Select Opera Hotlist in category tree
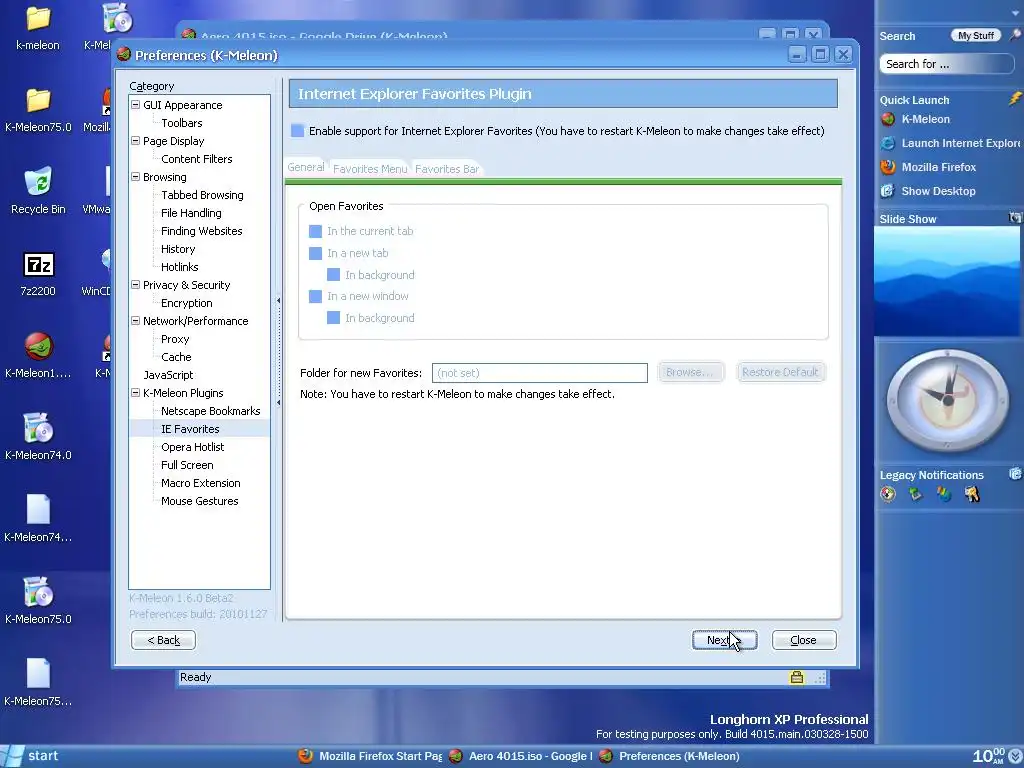 (192, 447)
